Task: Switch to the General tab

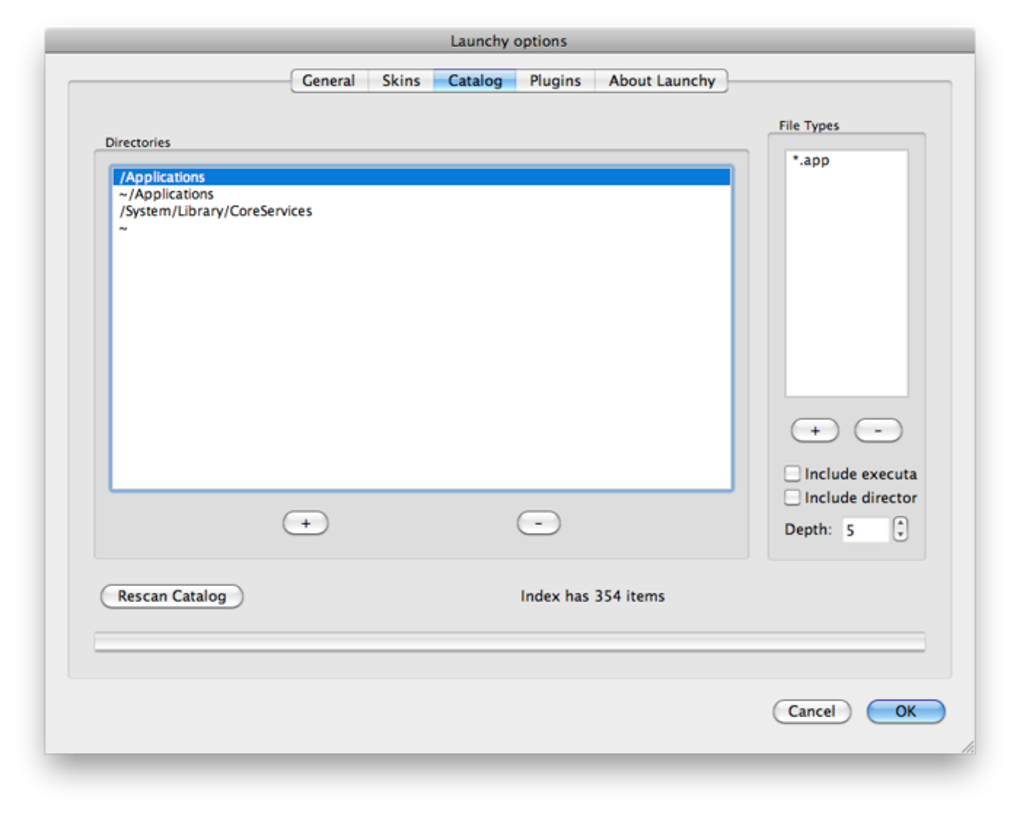Action: coord(328,80)
